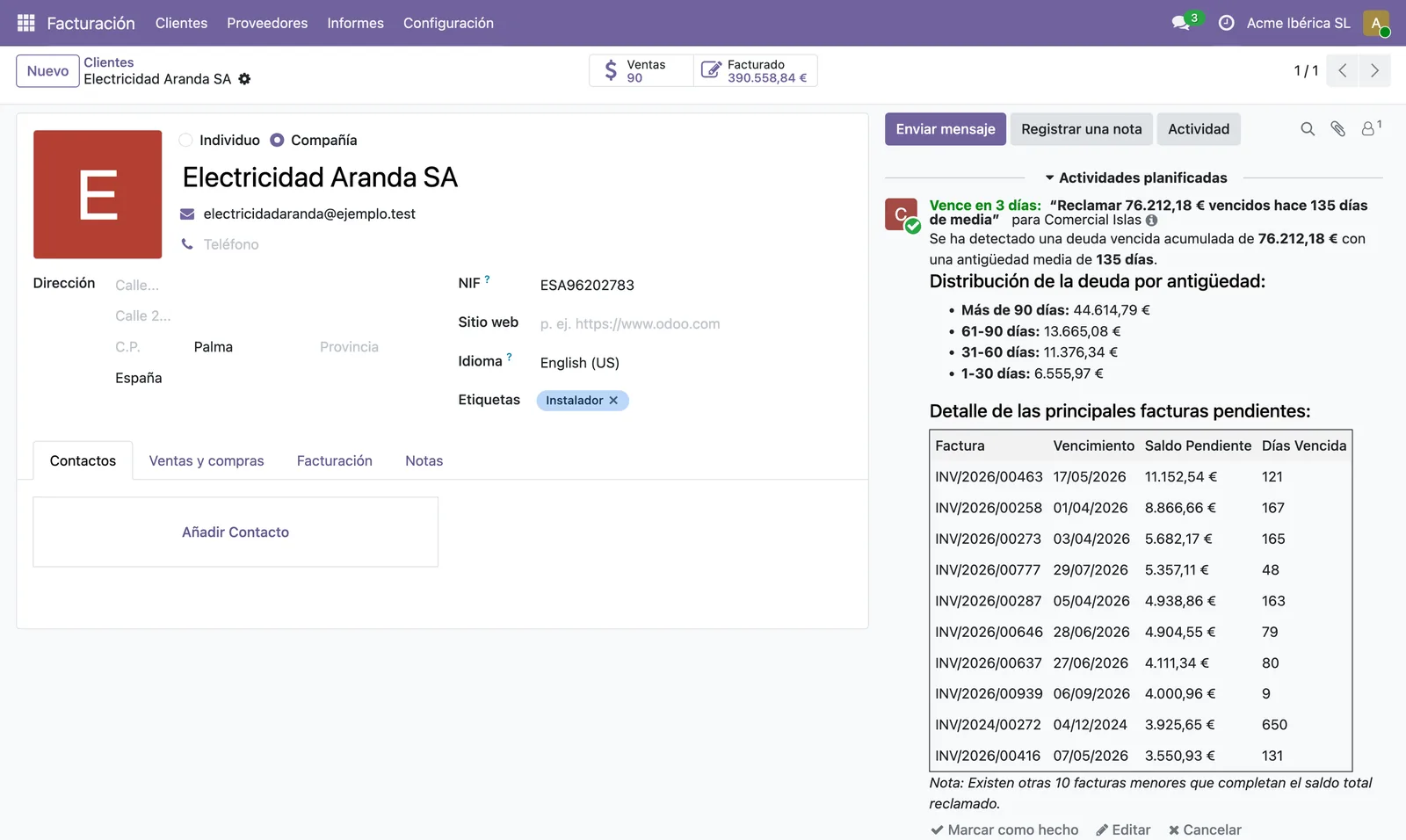The image size is (1406, 840).
Task: Open the Idioma help question mark
Action: [509, 357]
